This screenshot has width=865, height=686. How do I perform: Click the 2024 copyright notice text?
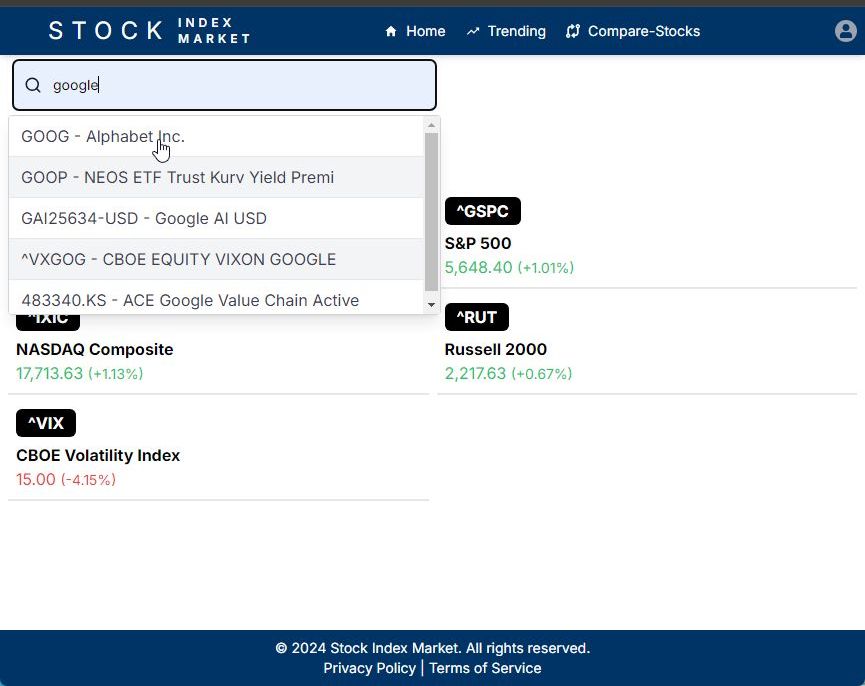pos(432,648)
